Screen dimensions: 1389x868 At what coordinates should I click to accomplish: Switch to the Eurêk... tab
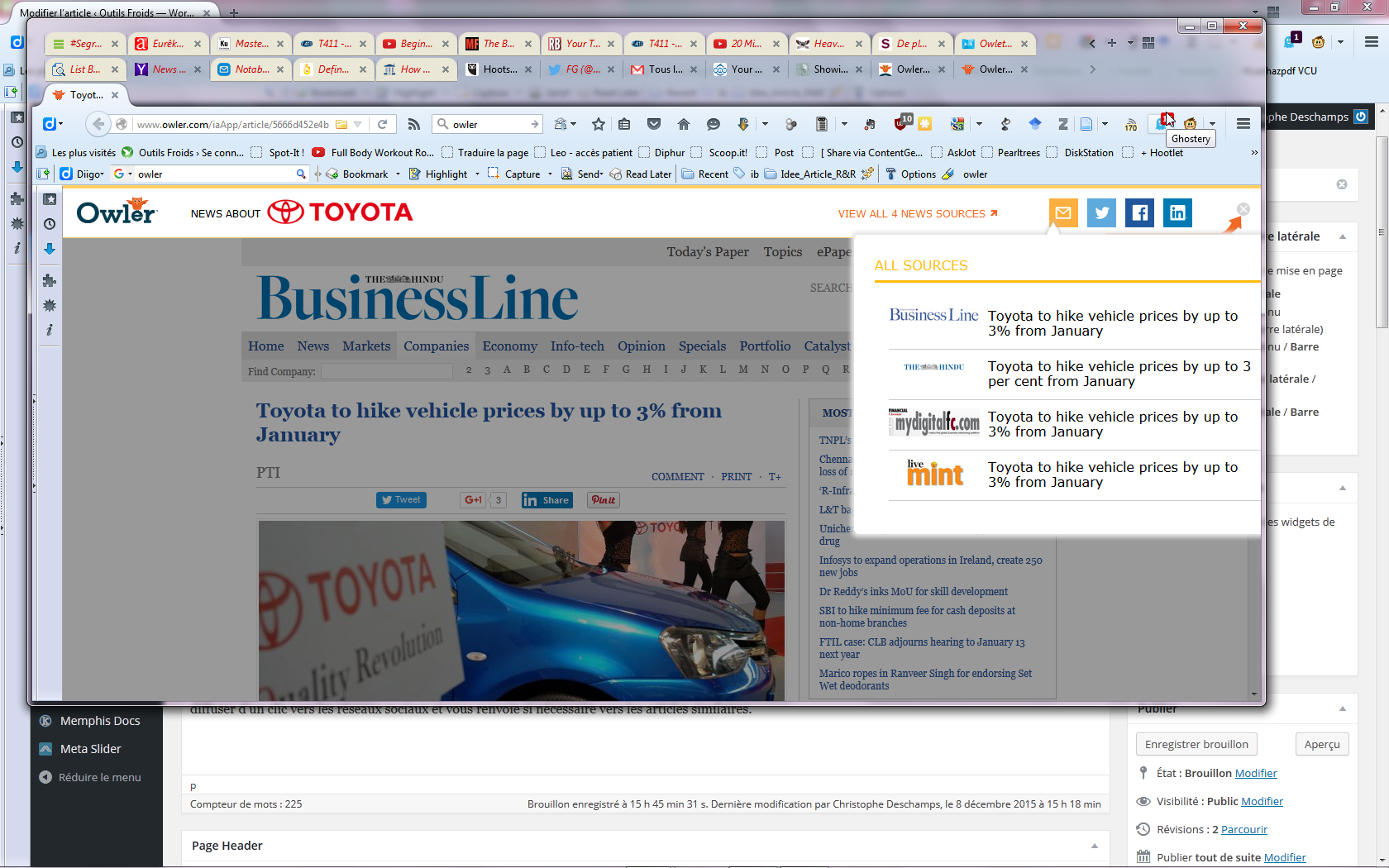tap(168, 44)
